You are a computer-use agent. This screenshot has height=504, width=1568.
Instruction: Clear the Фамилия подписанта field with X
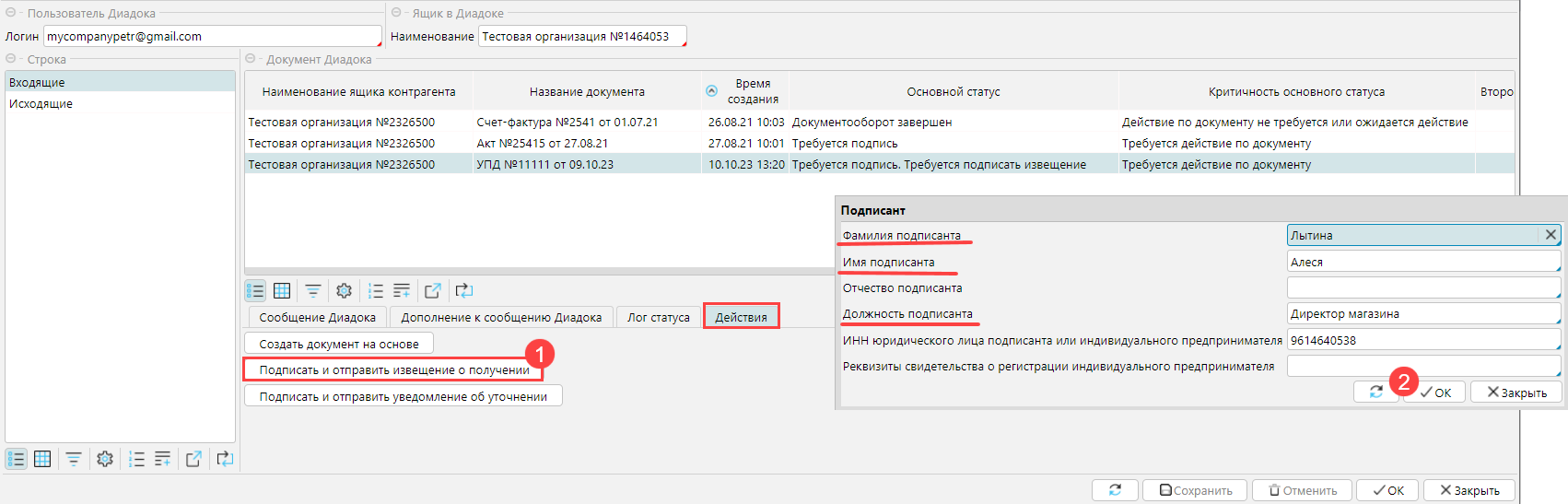coord(1550,235)
